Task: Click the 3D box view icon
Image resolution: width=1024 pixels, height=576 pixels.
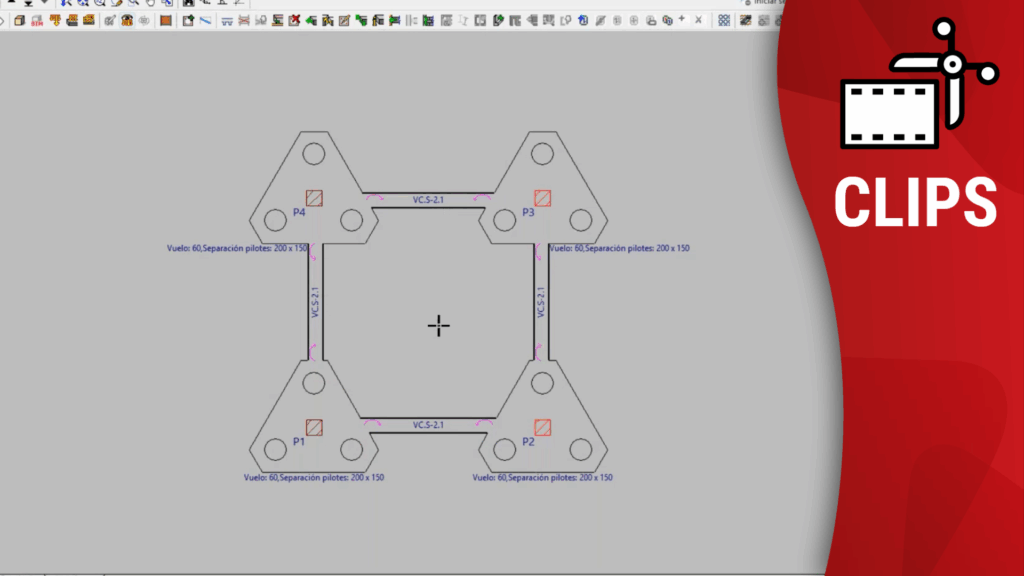Action: (19, 20)
